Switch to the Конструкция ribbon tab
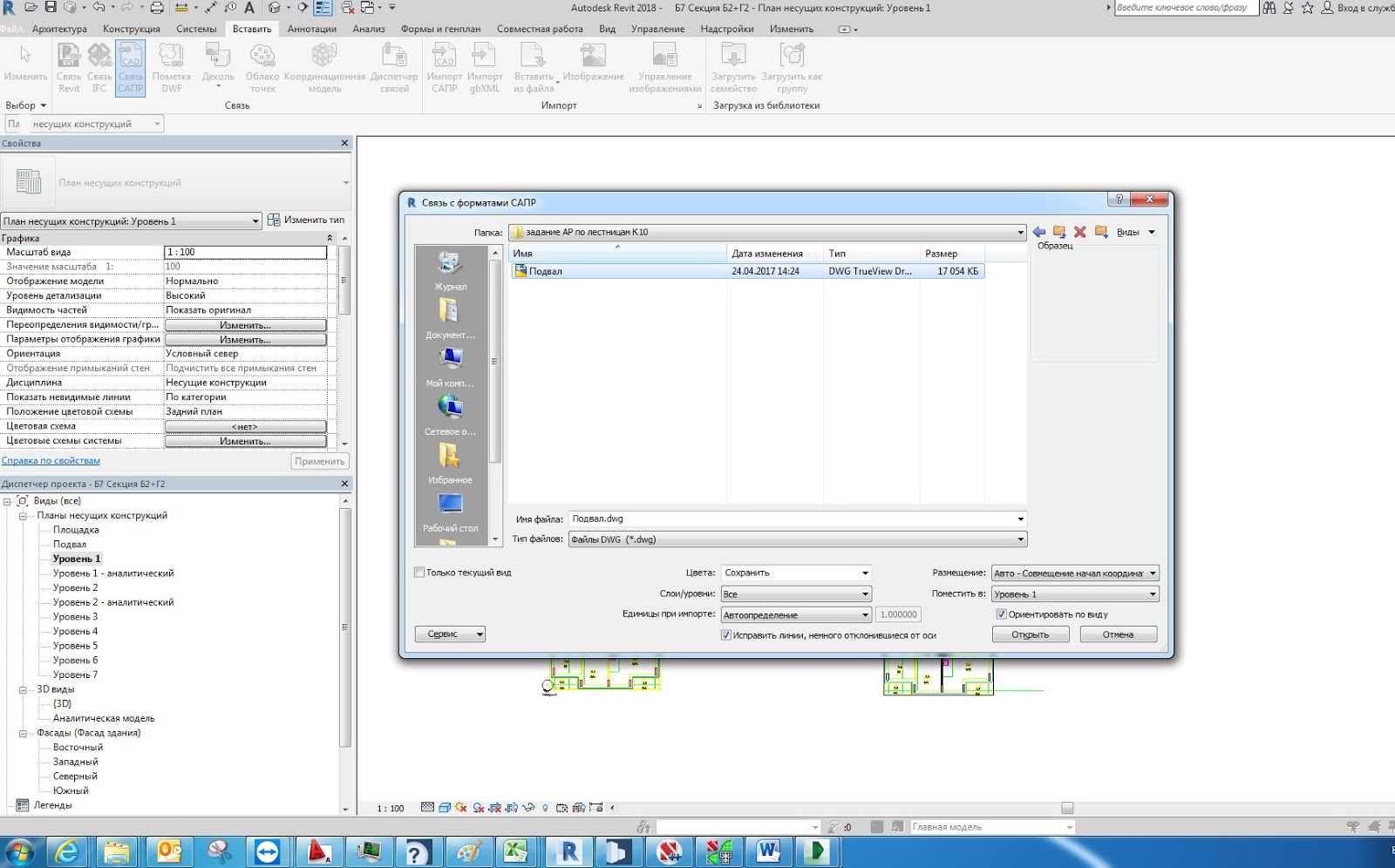1395x868 pixels. pyautogui.click(x=132, y=29)
